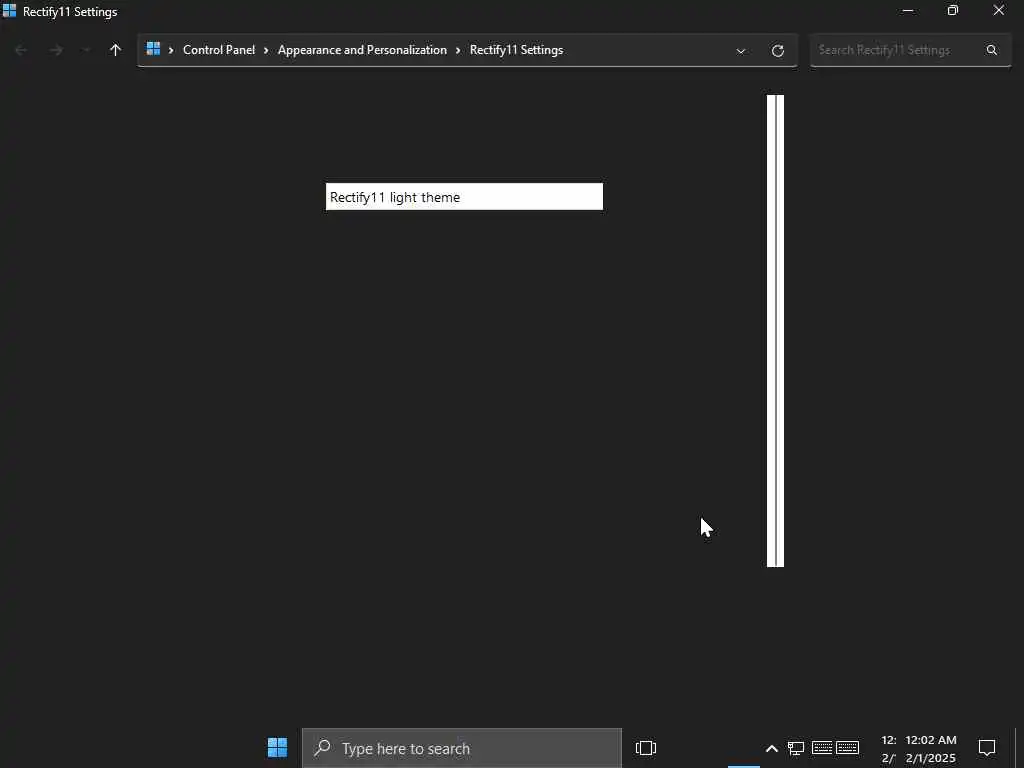Refresh the Rectify11 Settings page
The height and width of the screenshot is (768, 1024).
778,51
